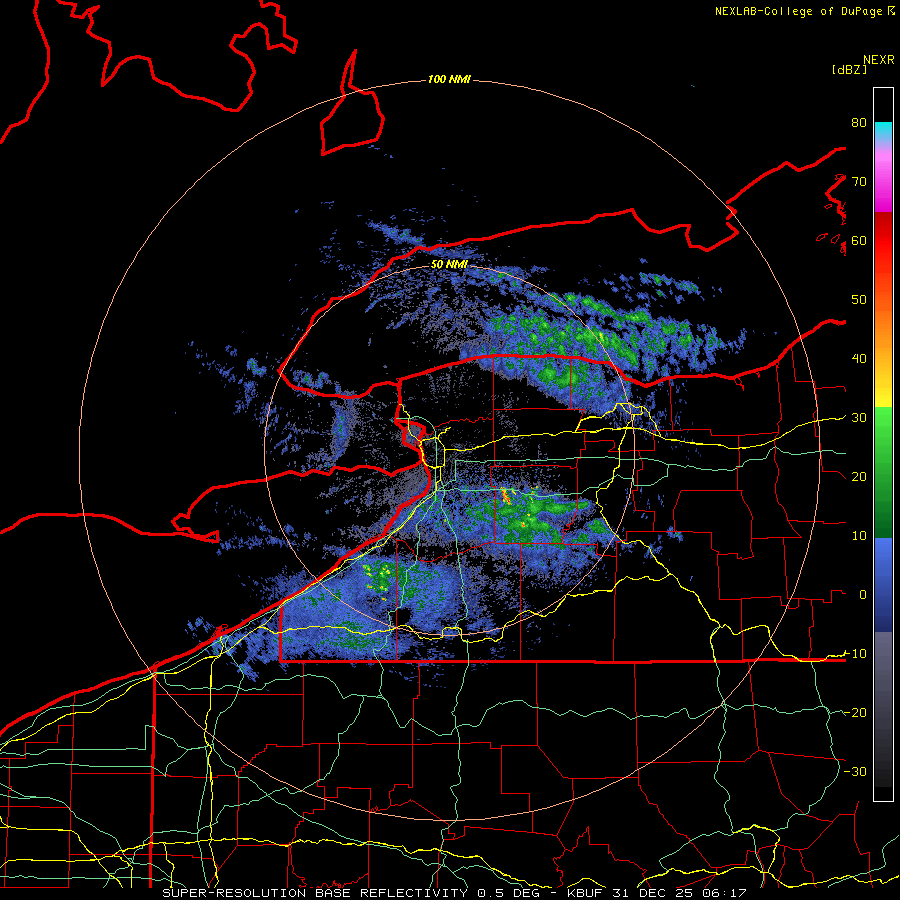The width and height of the screenshot is (900, 900).
Task: Click the "0.5 DEG" elevation angle text
Action: tap(510, 893)
